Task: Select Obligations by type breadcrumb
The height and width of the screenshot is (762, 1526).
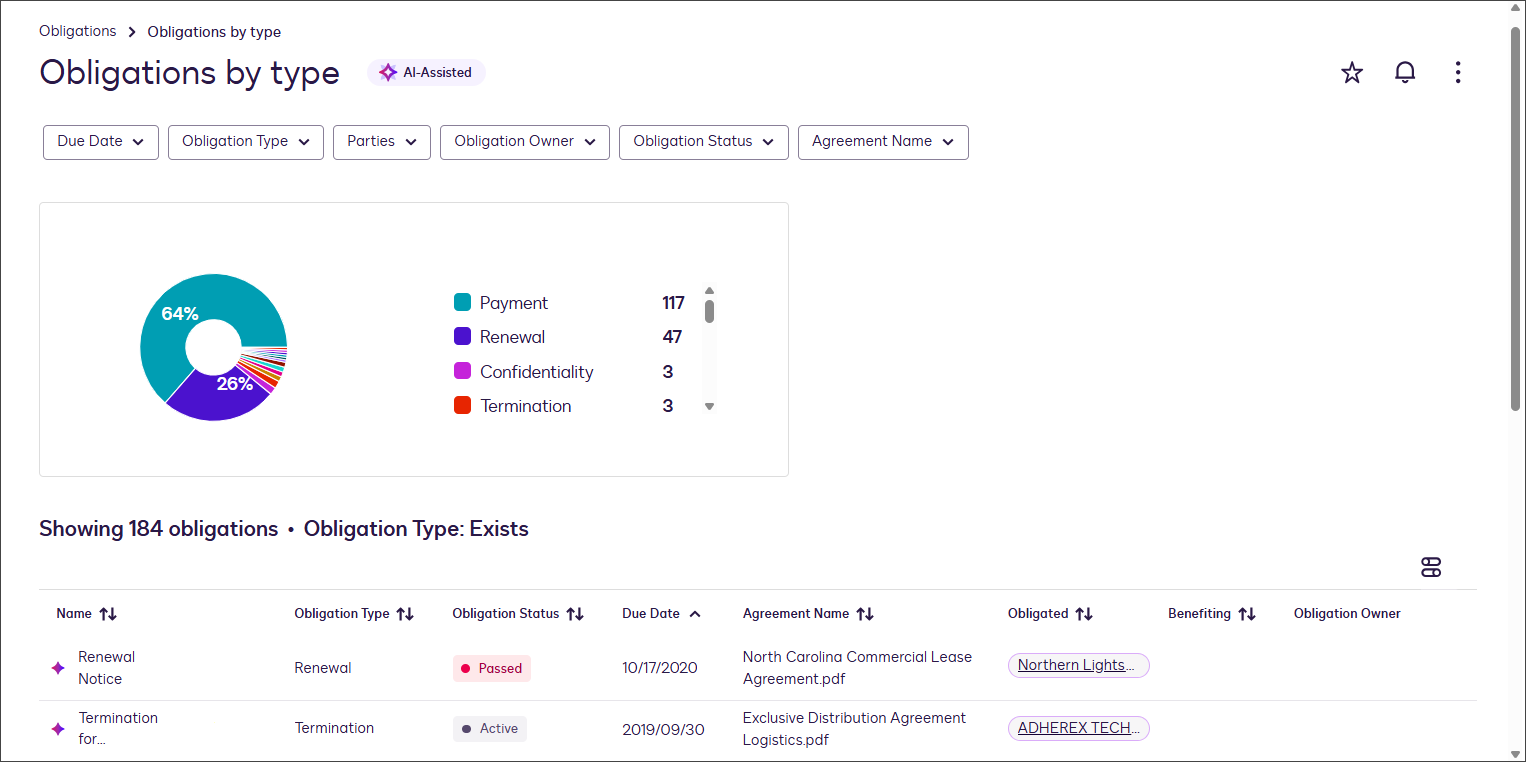Action: 213,31
